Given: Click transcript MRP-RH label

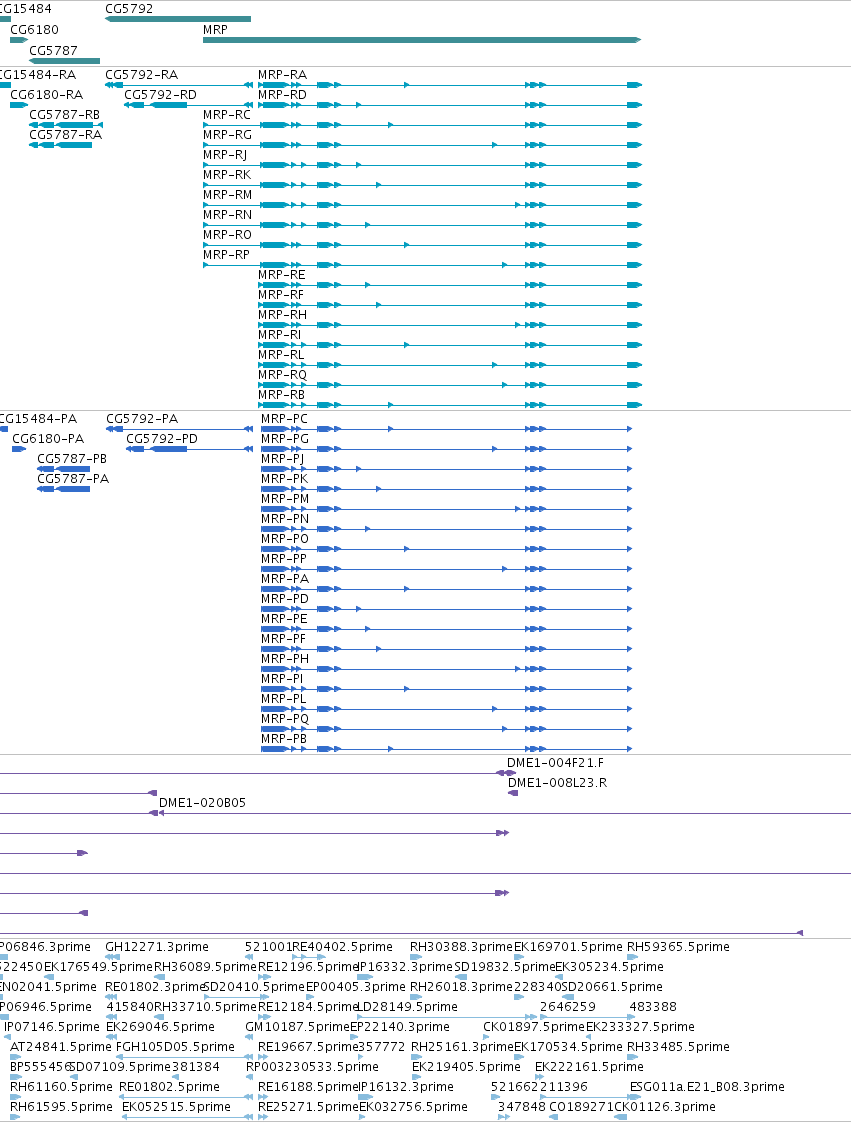Looking at the screenshot, I should pyautogui.click(x=282, y=316).
